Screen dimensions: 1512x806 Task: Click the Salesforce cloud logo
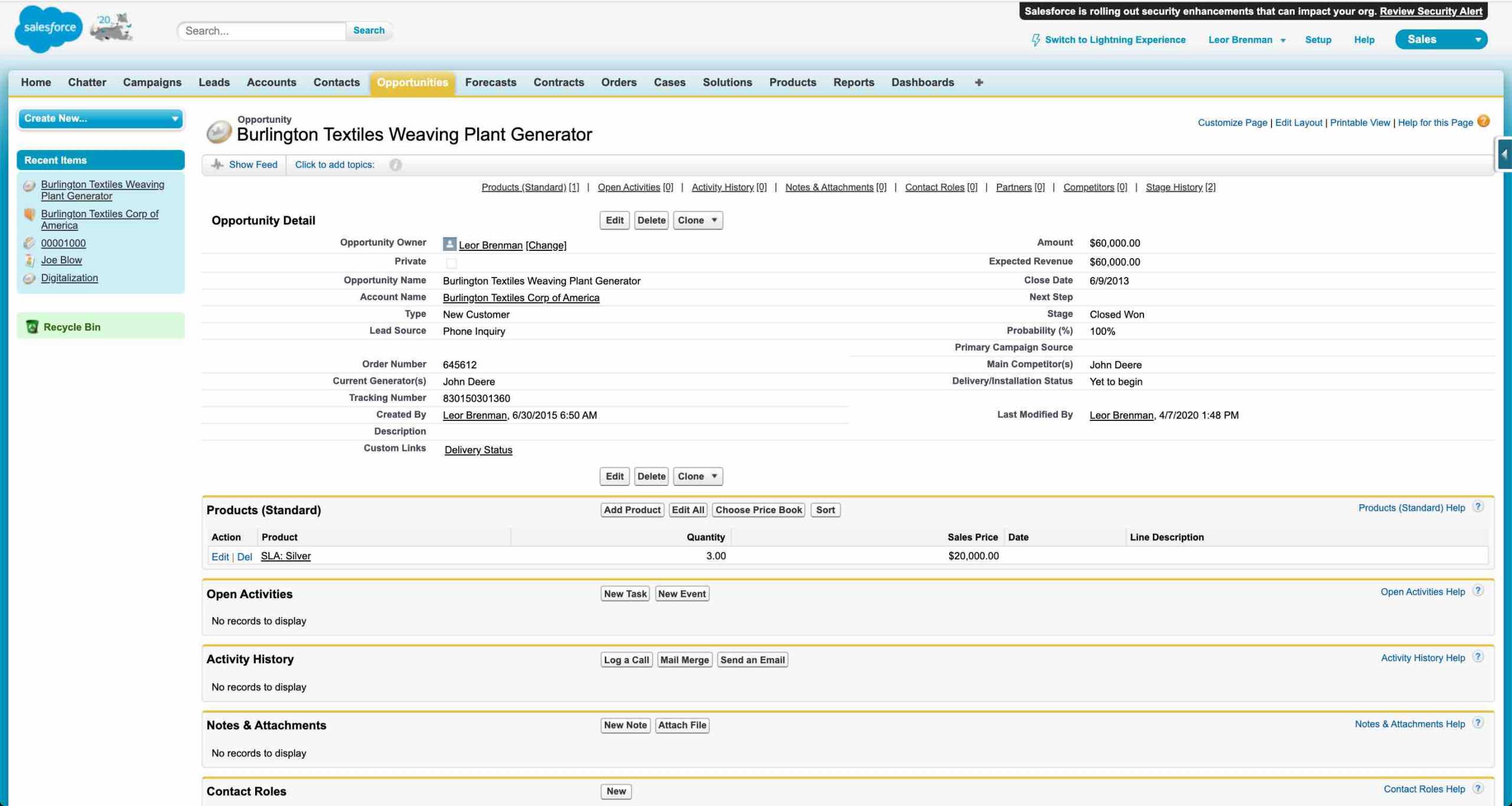[48, 29]
